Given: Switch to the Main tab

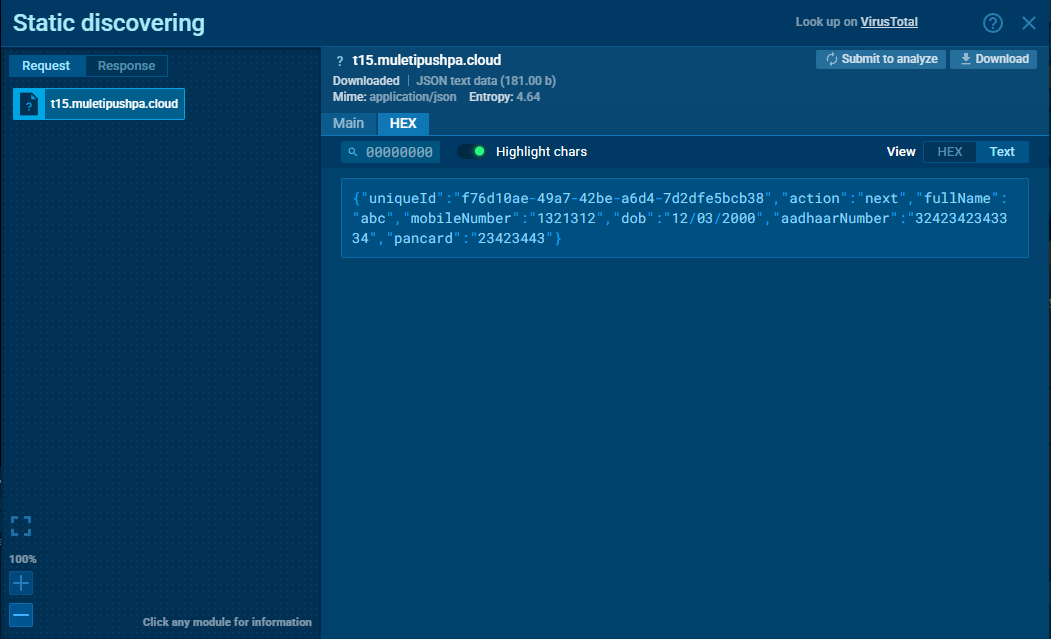Looking at the screenshot, I should (x=348, y=123).
